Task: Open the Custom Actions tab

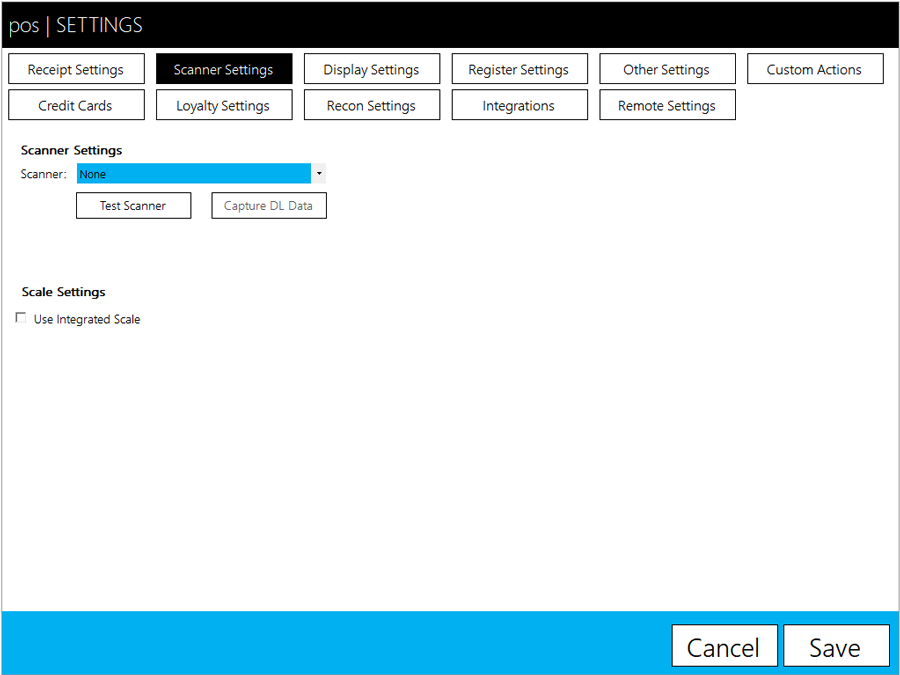Action: [815, 69]
